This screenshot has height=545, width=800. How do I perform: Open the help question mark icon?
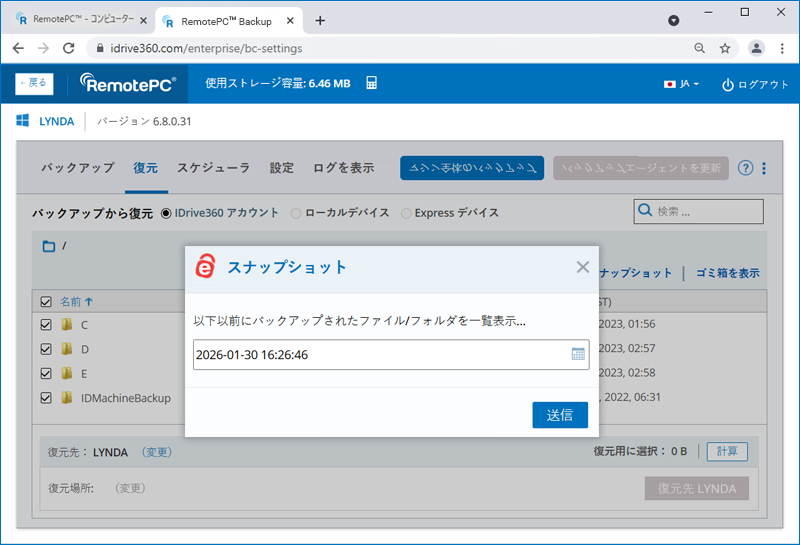pyautogui.click(x=745, y=168)
